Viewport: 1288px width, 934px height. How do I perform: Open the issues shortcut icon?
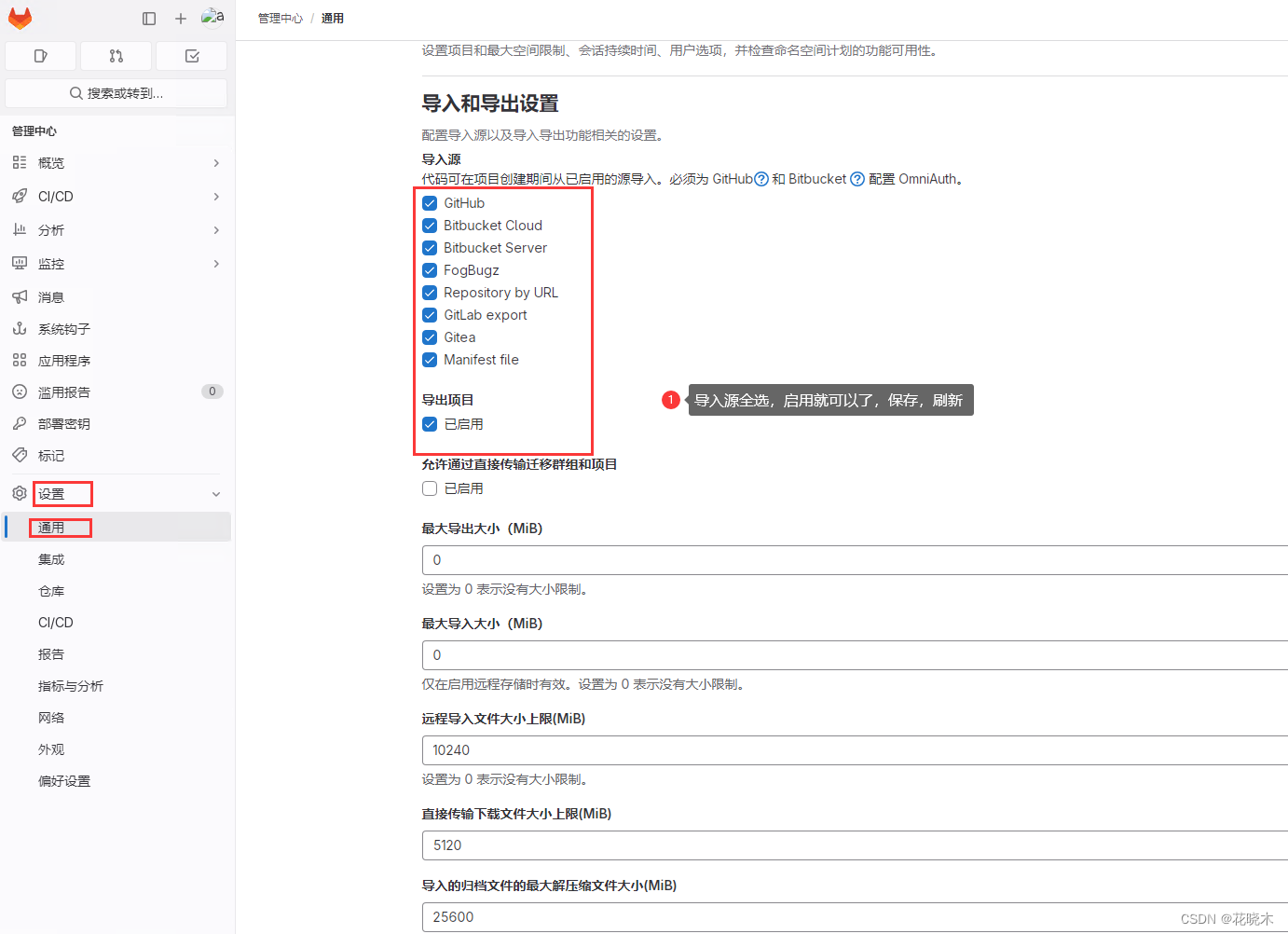coord(40,56)
